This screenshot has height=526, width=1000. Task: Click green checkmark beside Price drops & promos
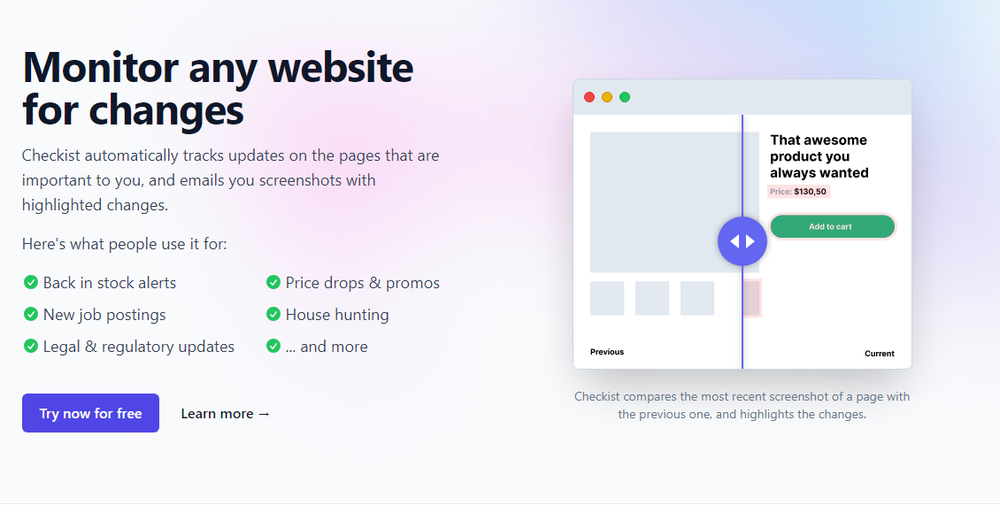point(273,282)
